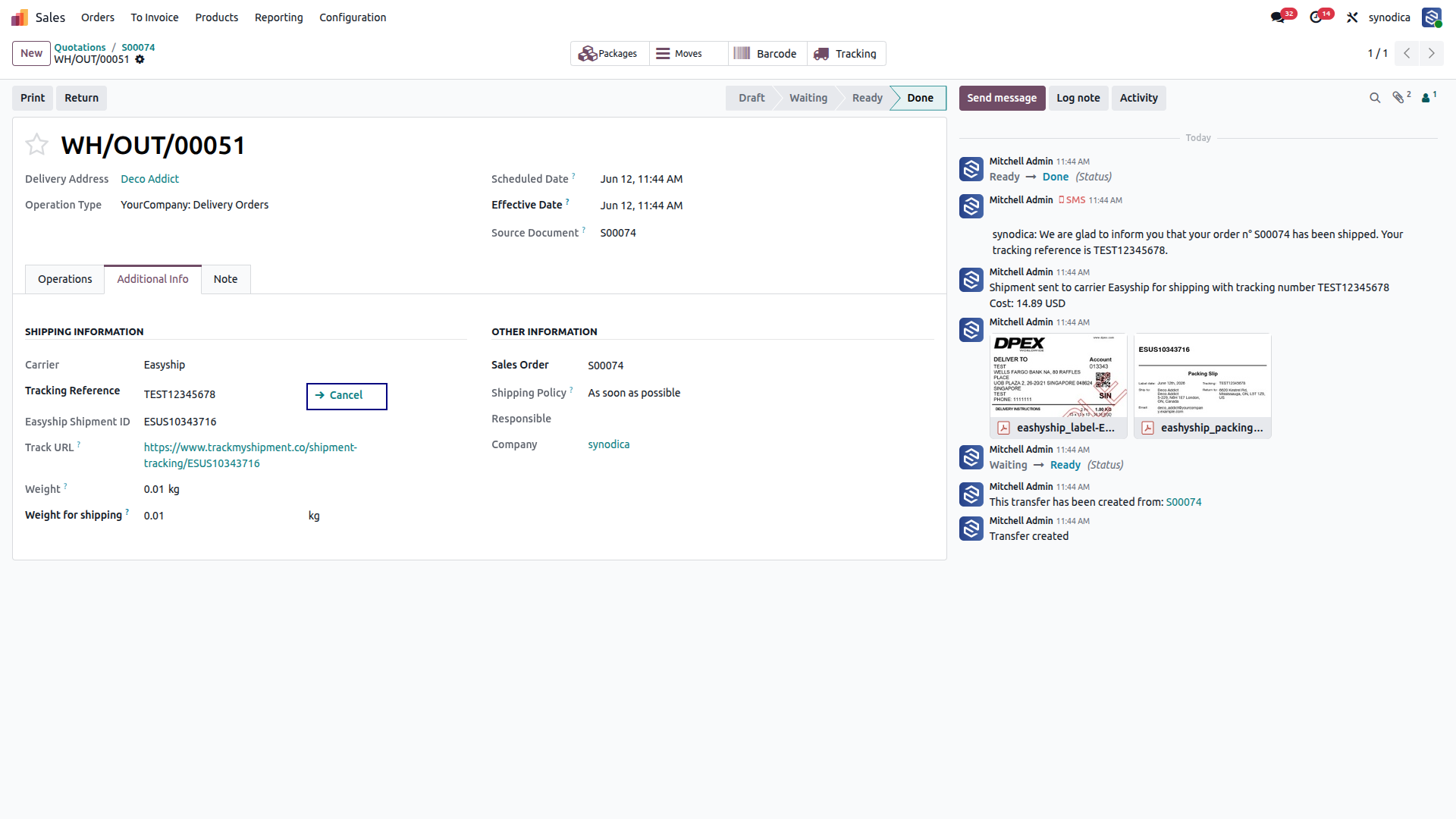Open the Barcode smart button
1456x819 pixels.
coord(767,54)
